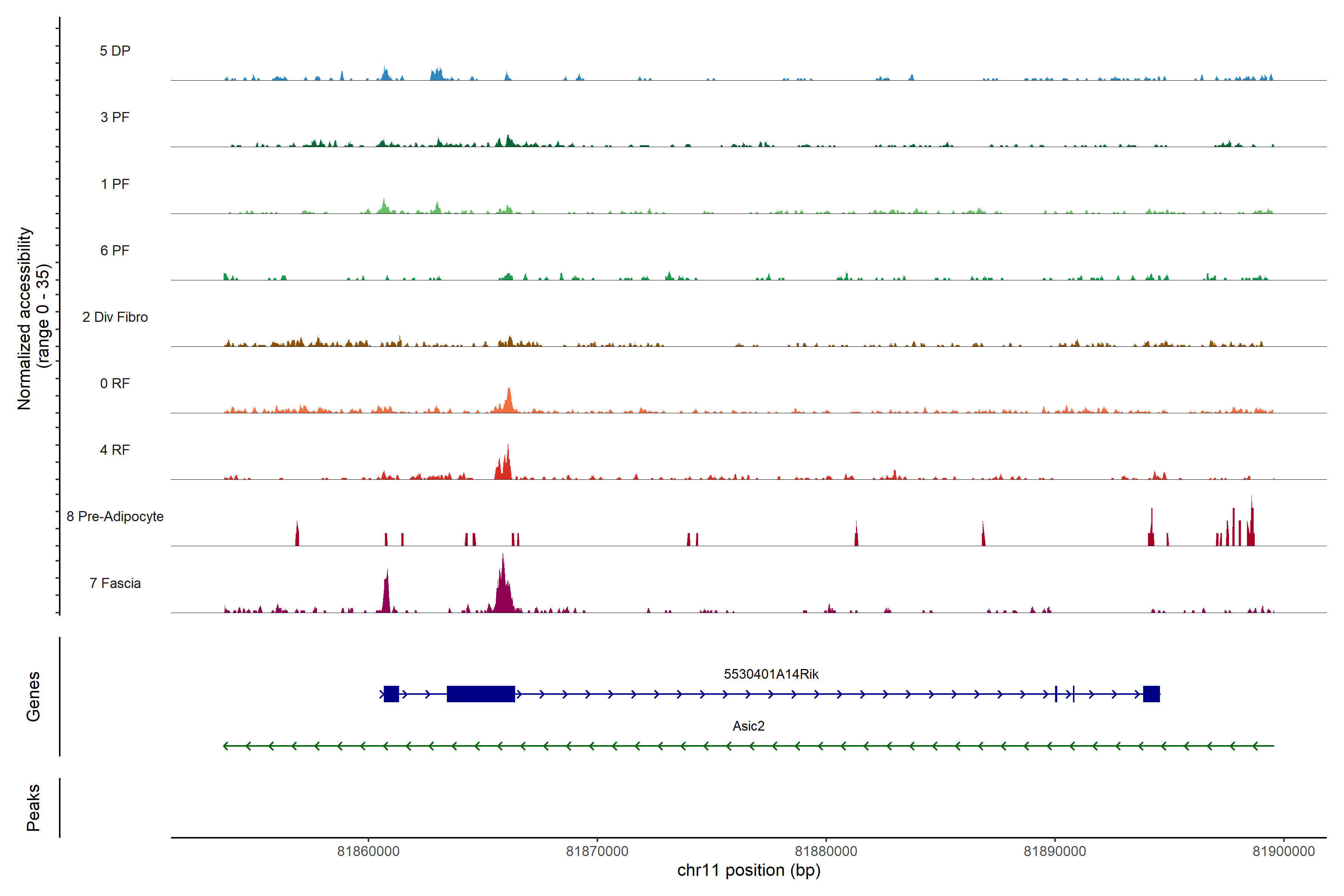The width and height of the screenshot is (1344, 896).
Task: Select the 8 Pre-Adipocyte label
Action: tap(115, 517)
